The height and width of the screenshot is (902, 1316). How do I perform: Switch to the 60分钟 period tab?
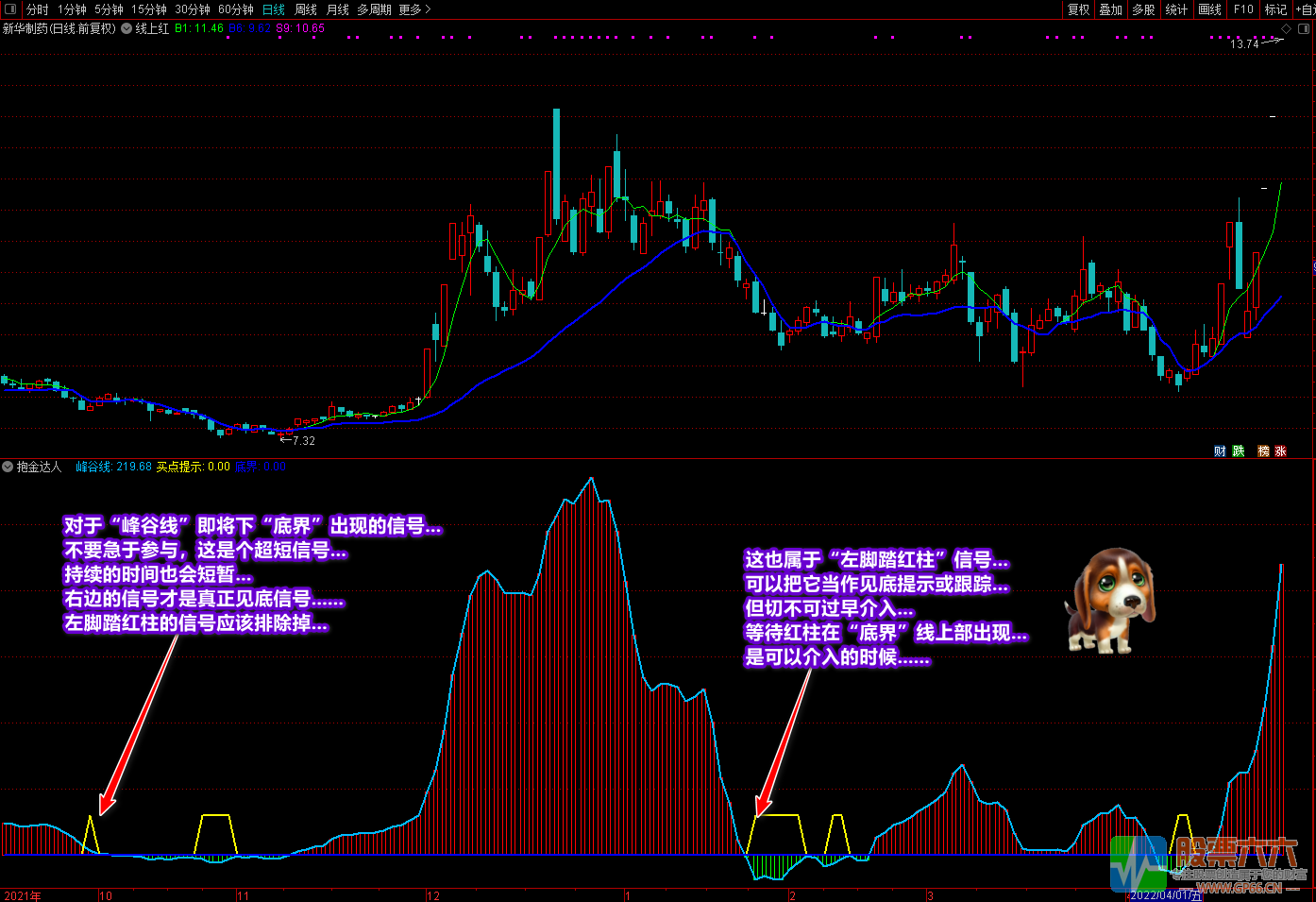click(x=235, y=9)
